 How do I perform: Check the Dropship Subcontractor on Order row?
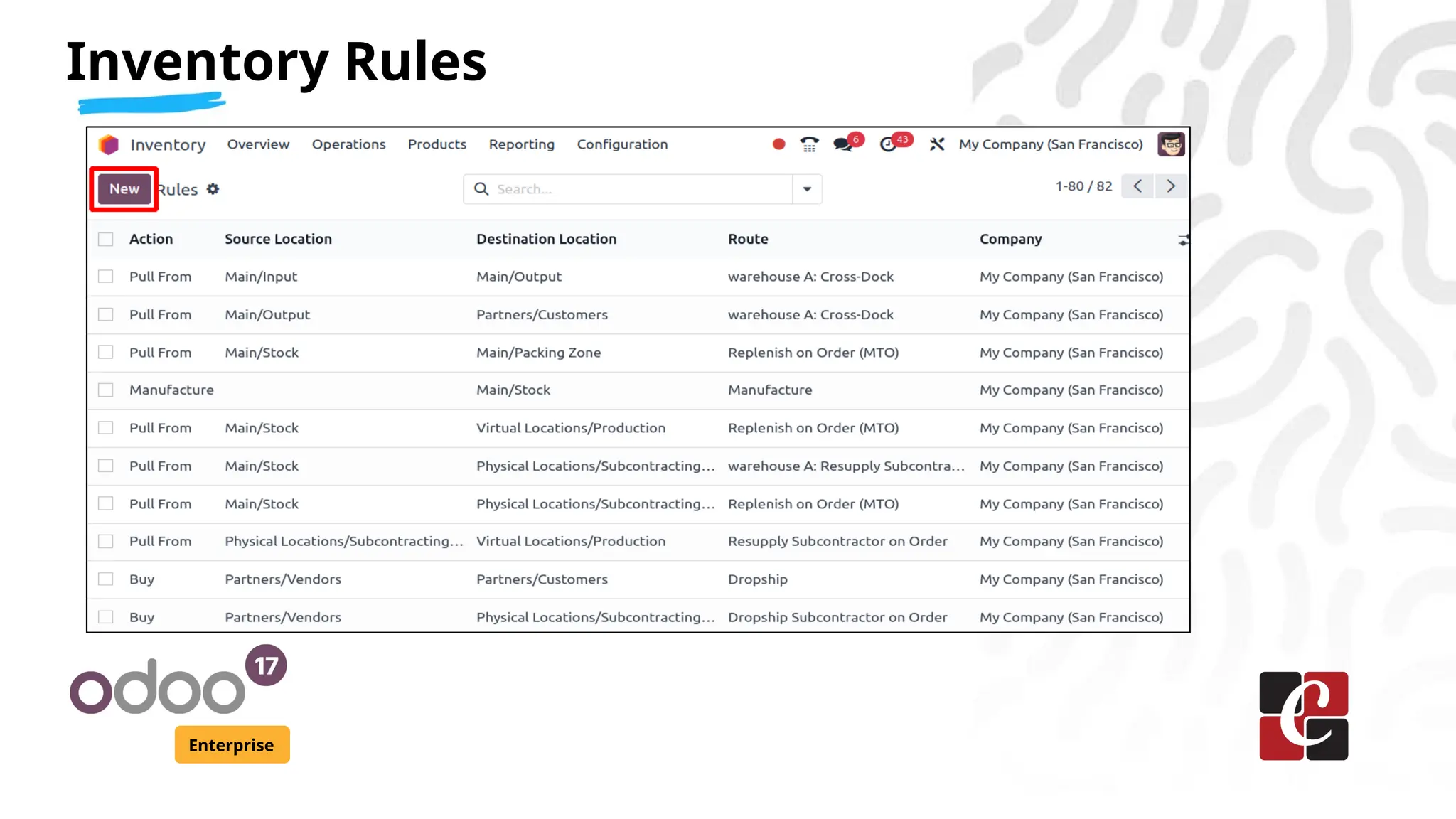[x=106, y=617]
